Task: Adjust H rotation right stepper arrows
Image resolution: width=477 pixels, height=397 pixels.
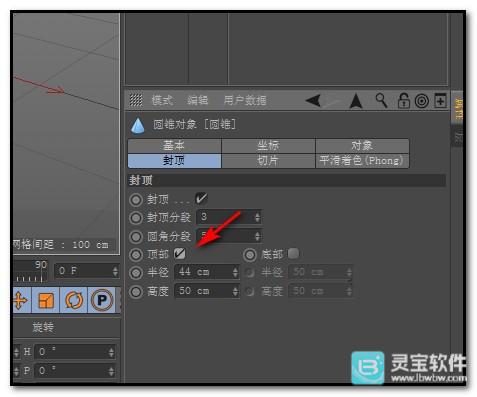Action: [x=111, y=352]
